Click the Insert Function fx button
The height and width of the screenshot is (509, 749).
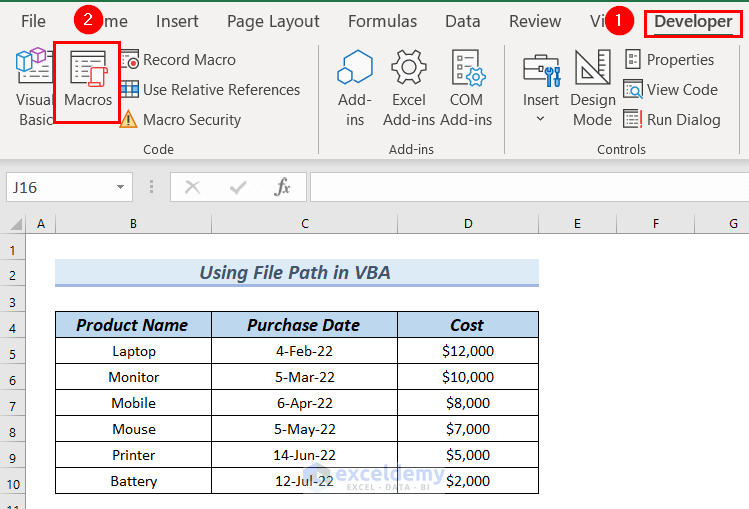(x=283, y=187)
